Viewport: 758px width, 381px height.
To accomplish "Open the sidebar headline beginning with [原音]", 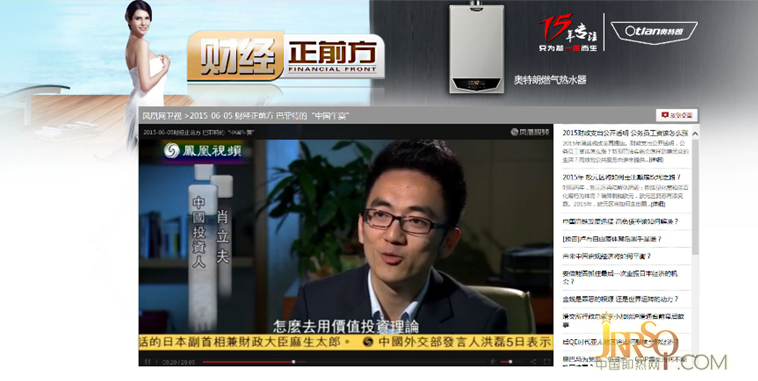I will (x=612, y=239).
